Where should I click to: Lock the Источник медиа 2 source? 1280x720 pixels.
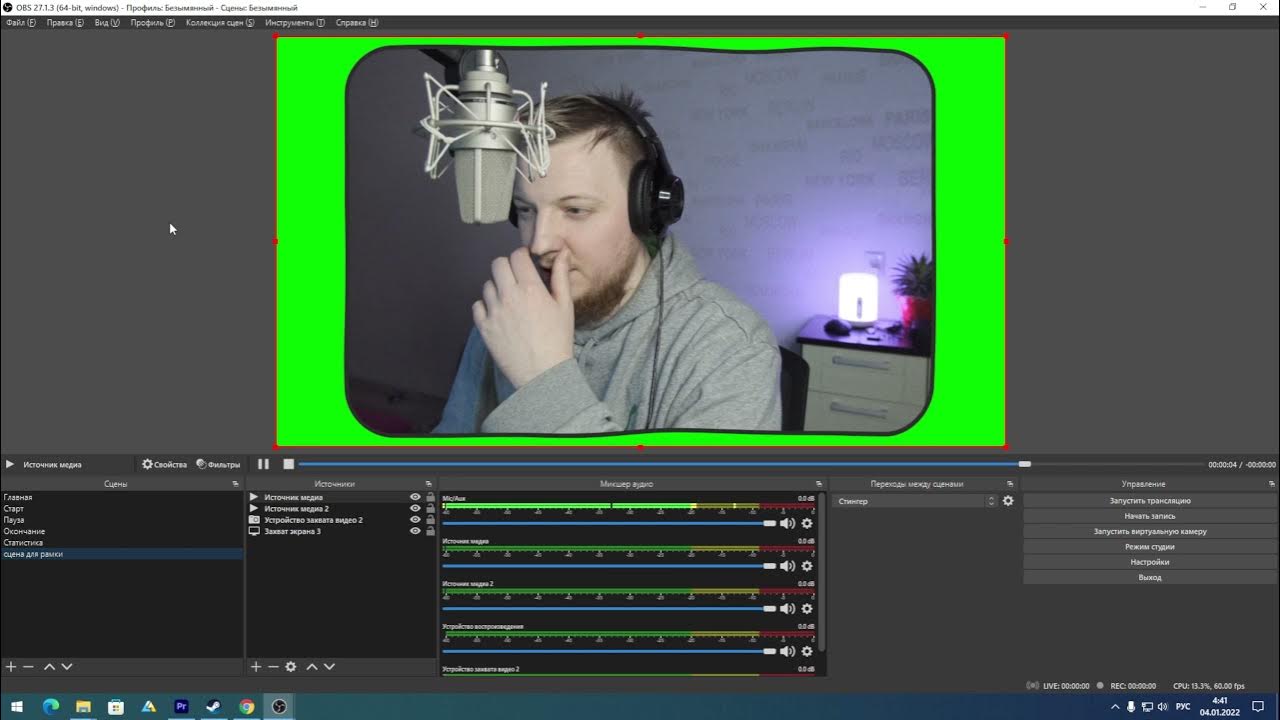point(430,508)
